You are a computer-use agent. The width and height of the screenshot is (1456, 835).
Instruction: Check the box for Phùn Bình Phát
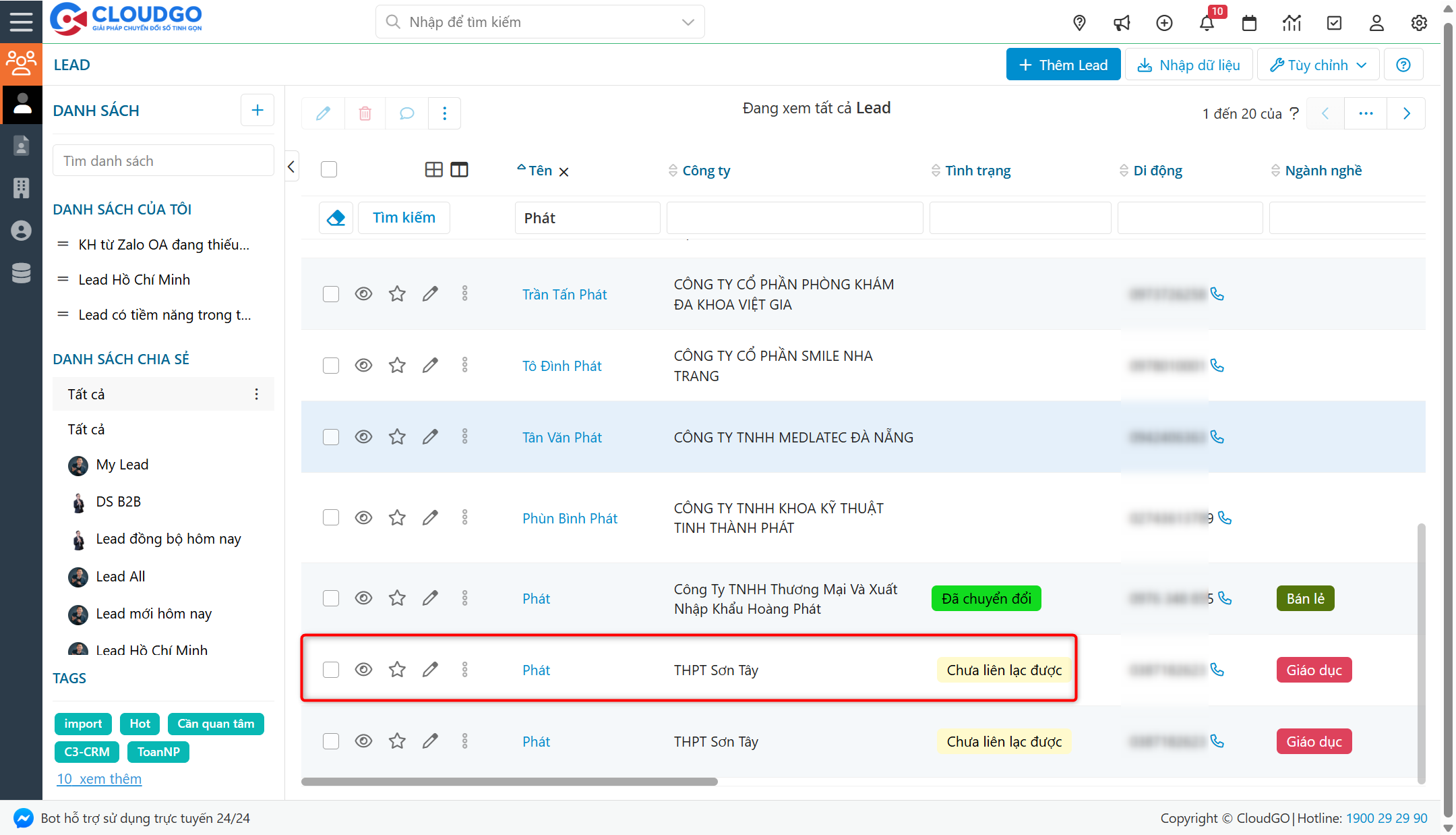tap(330, 517)
